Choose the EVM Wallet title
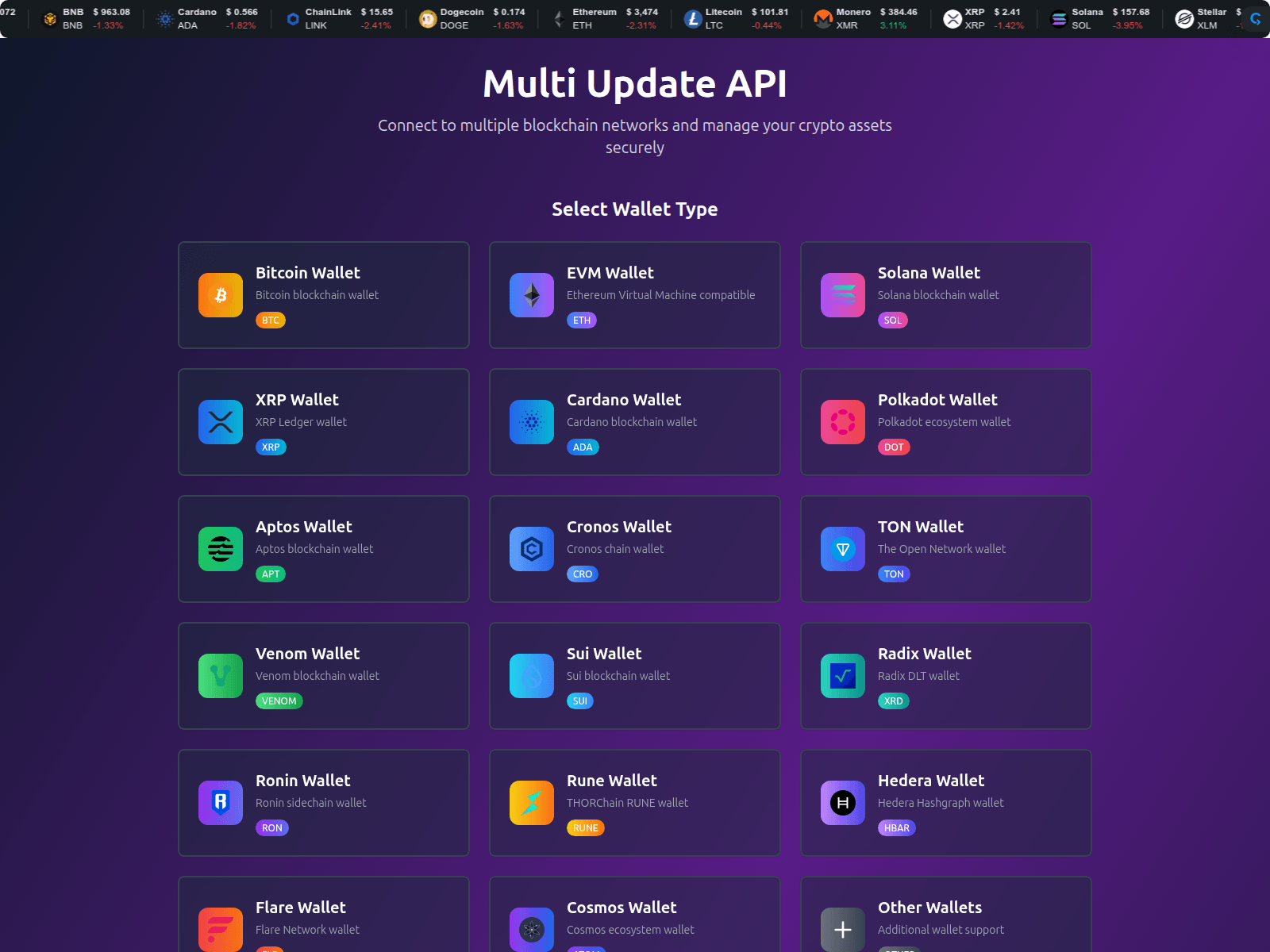This screenshot has width=1270, height=952. coord(610,273)
